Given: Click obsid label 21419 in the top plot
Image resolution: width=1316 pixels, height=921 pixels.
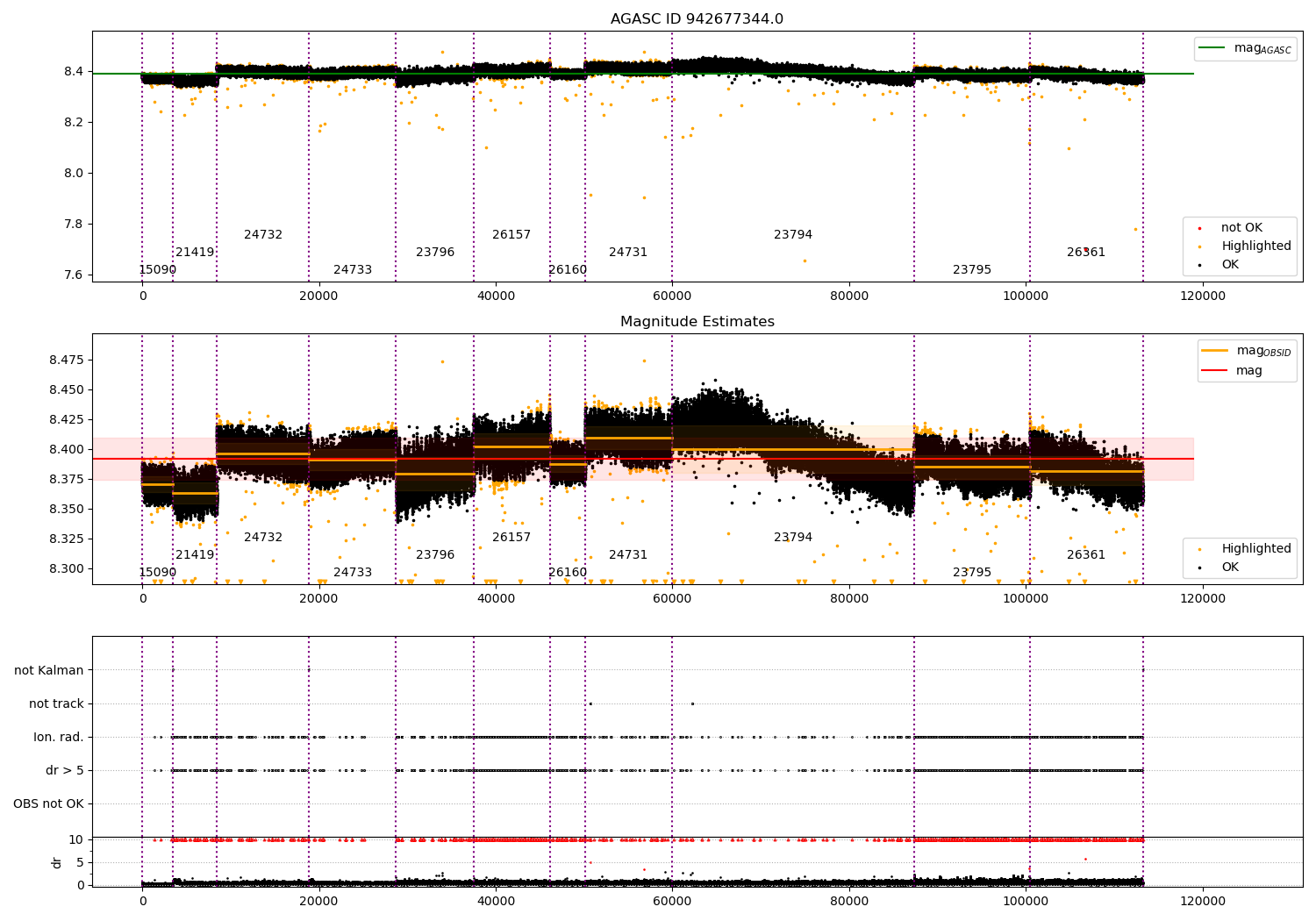Looking at the screenshot, I should 195,253.
